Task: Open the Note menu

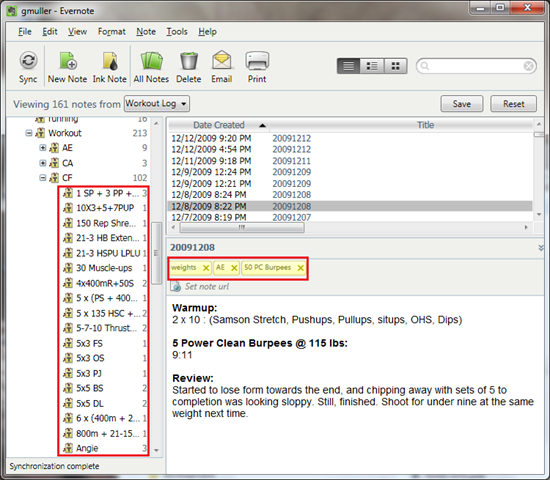Action: (146, 32)
